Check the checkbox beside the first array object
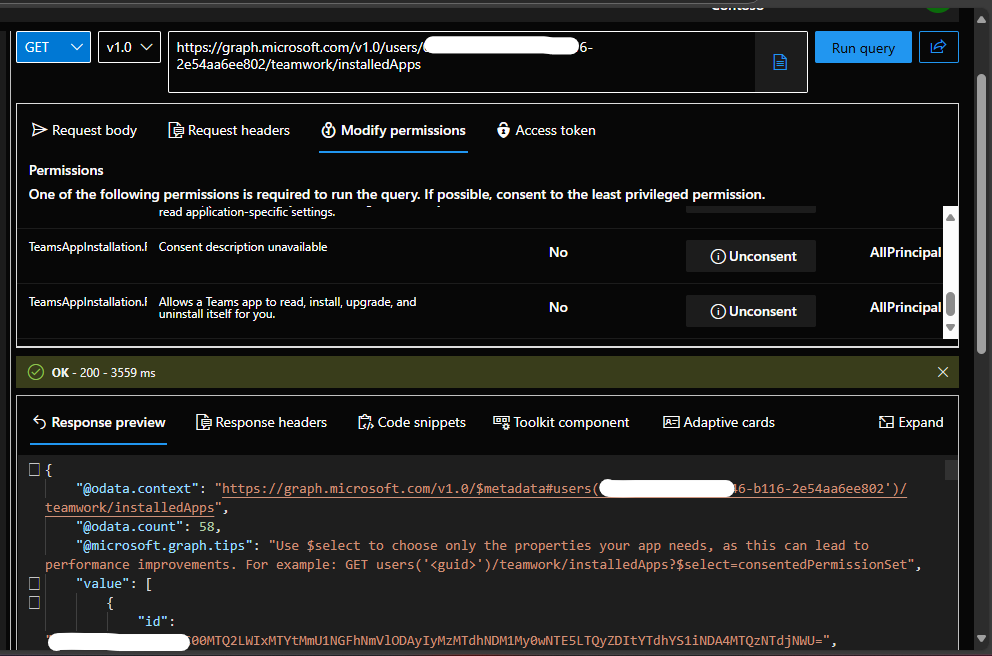The height and width of the screenshot is (656, 992). (34, 602)
